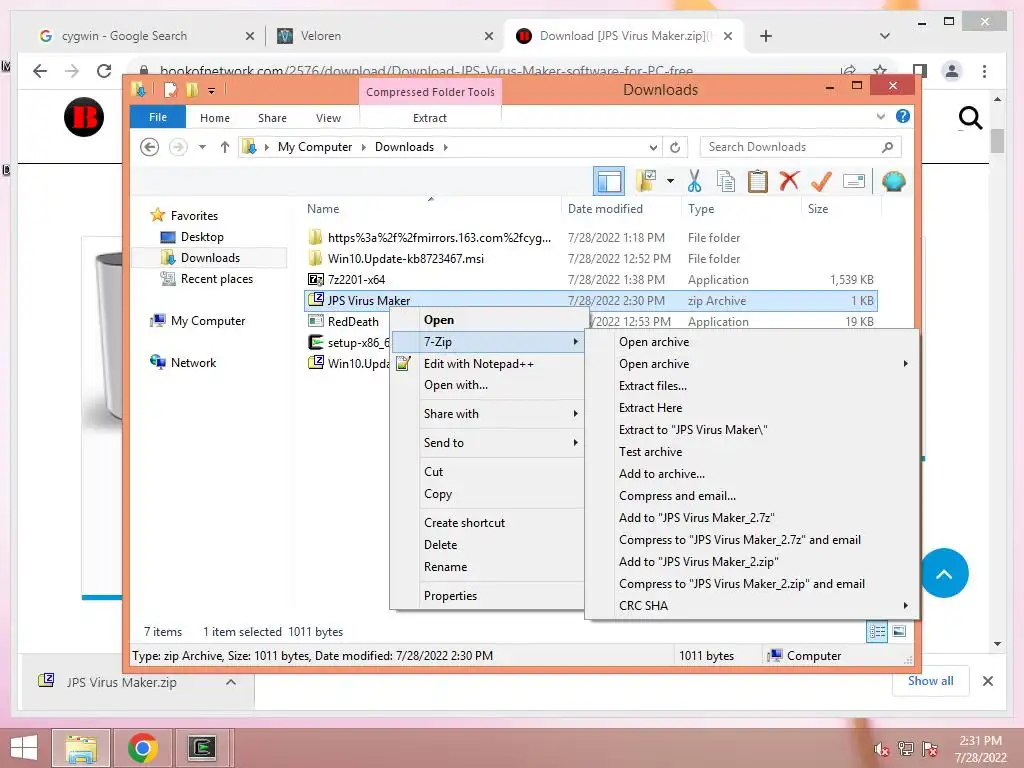Image resolution: width=1024 pixels, height=768 pixels.
Task: Expand the Explorer ribbon chevron
Action: 880,117
